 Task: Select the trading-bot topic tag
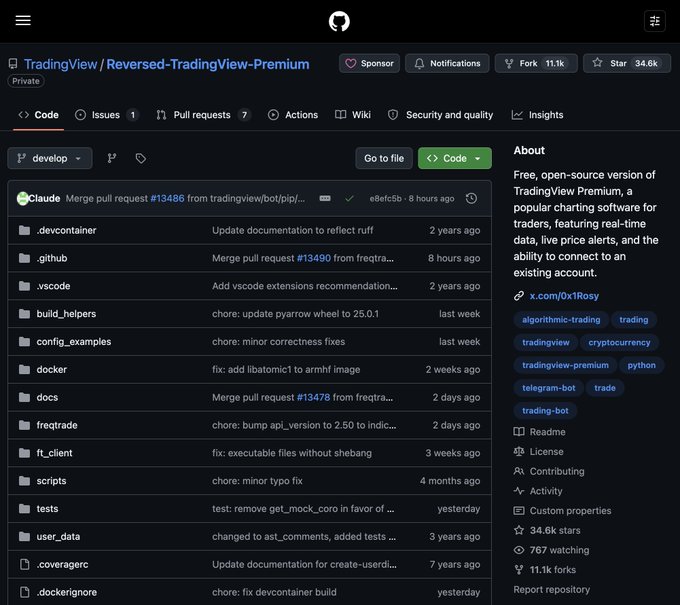point(545,411)
